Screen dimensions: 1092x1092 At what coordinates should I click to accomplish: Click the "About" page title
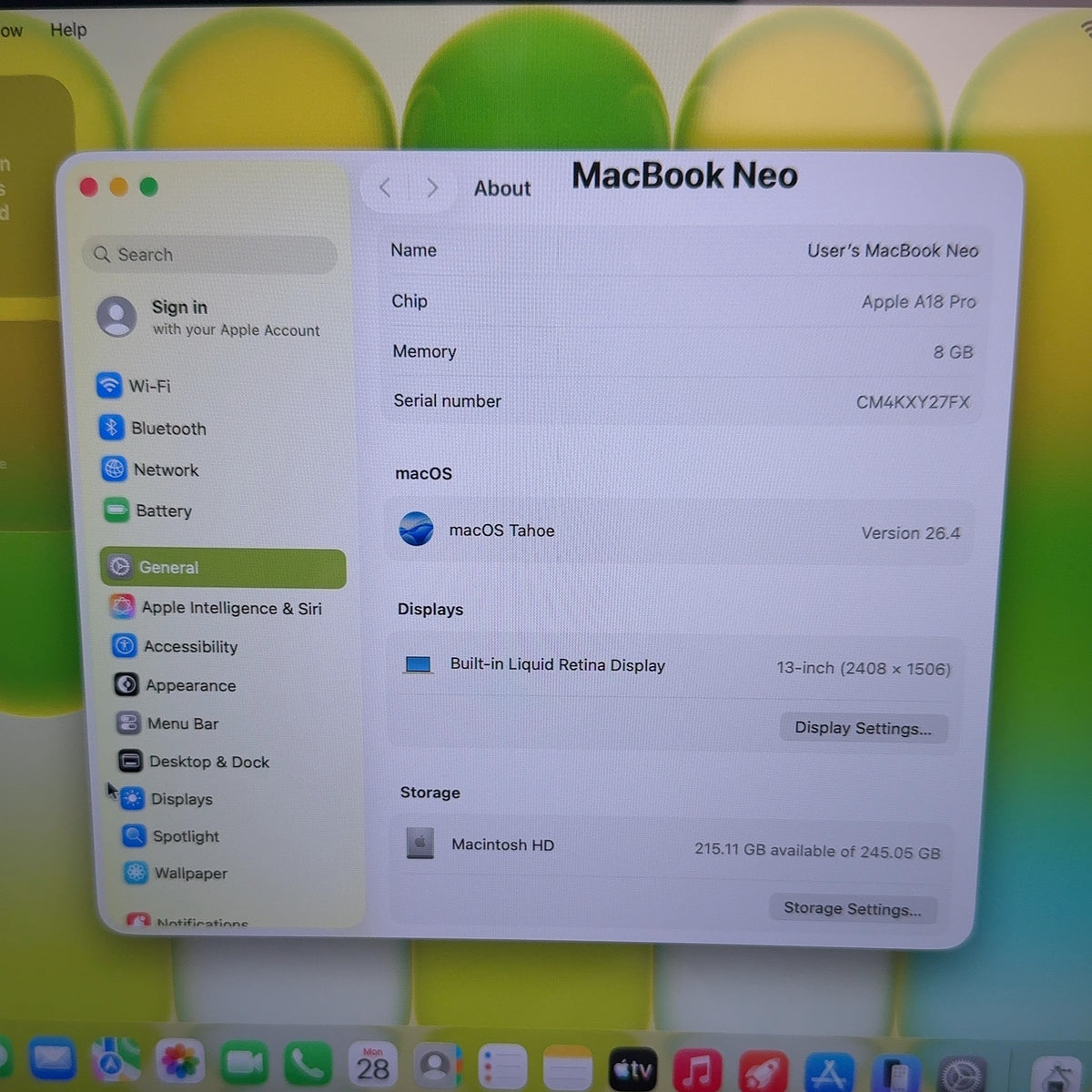pyautogui.click(x=502, y=188)
